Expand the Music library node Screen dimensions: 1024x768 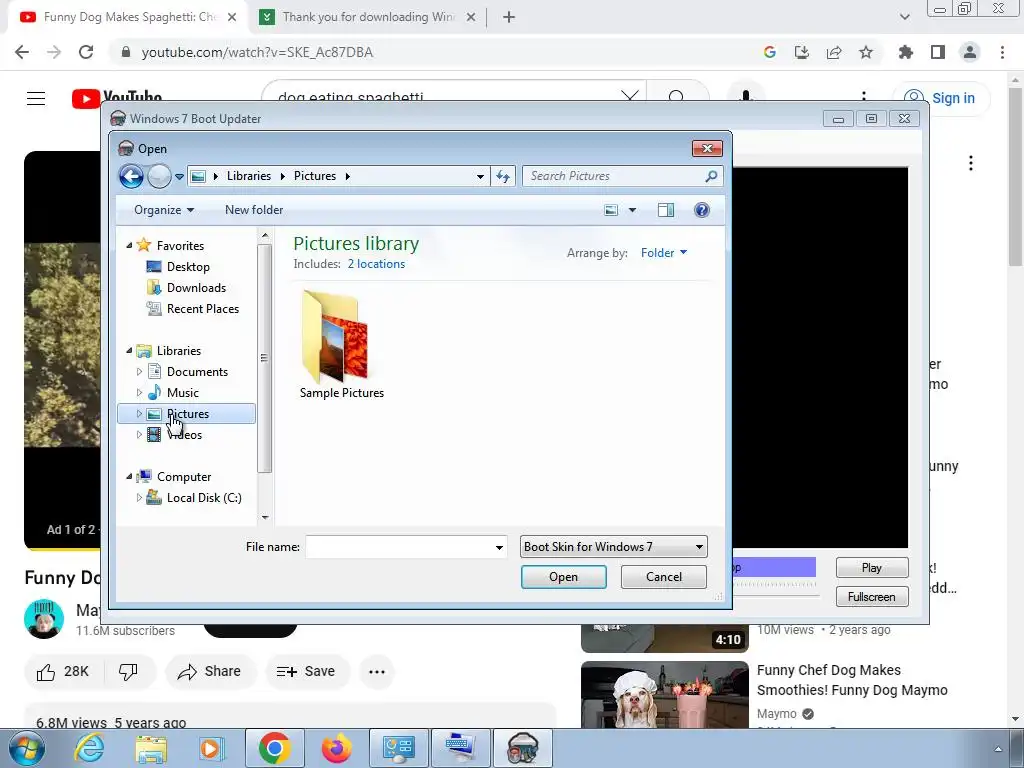tap(139, 392)
